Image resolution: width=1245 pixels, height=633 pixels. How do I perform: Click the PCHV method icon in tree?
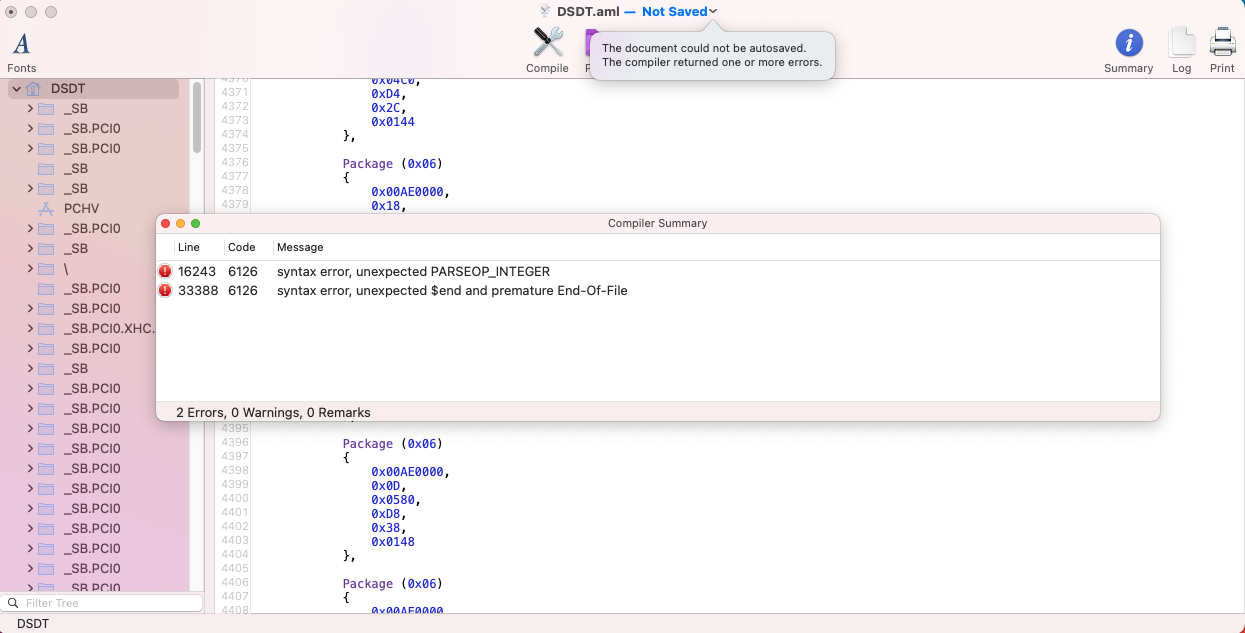45,209
